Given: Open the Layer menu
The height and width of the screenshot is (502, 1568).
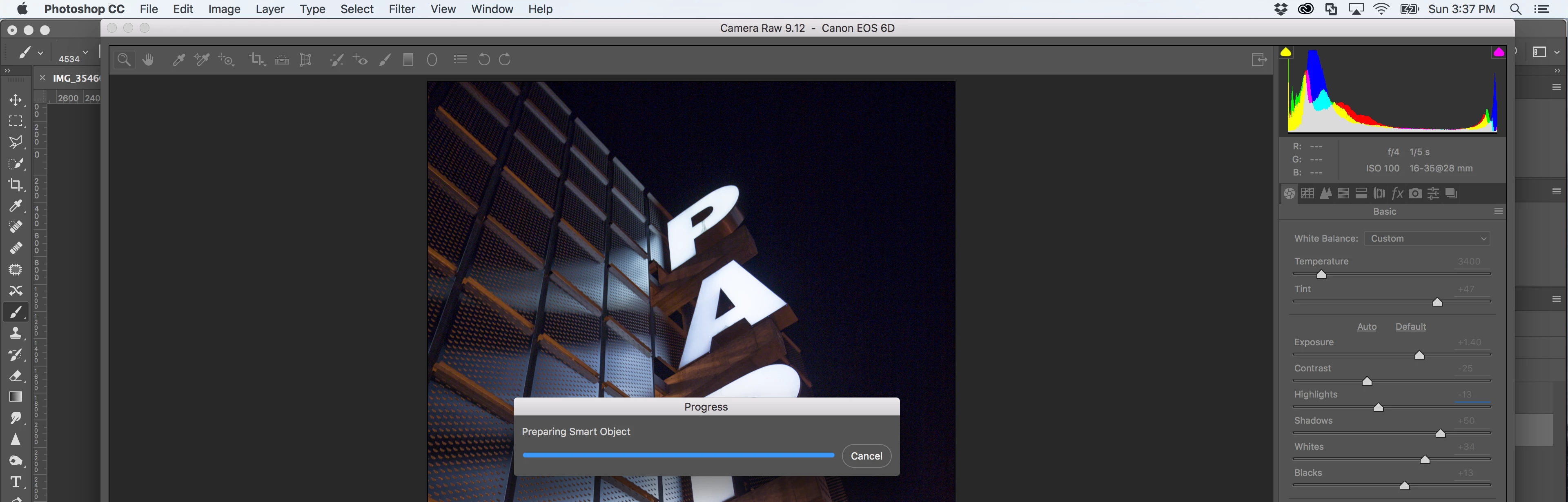Looking at the screenshot, I should (x=269, y=9).
